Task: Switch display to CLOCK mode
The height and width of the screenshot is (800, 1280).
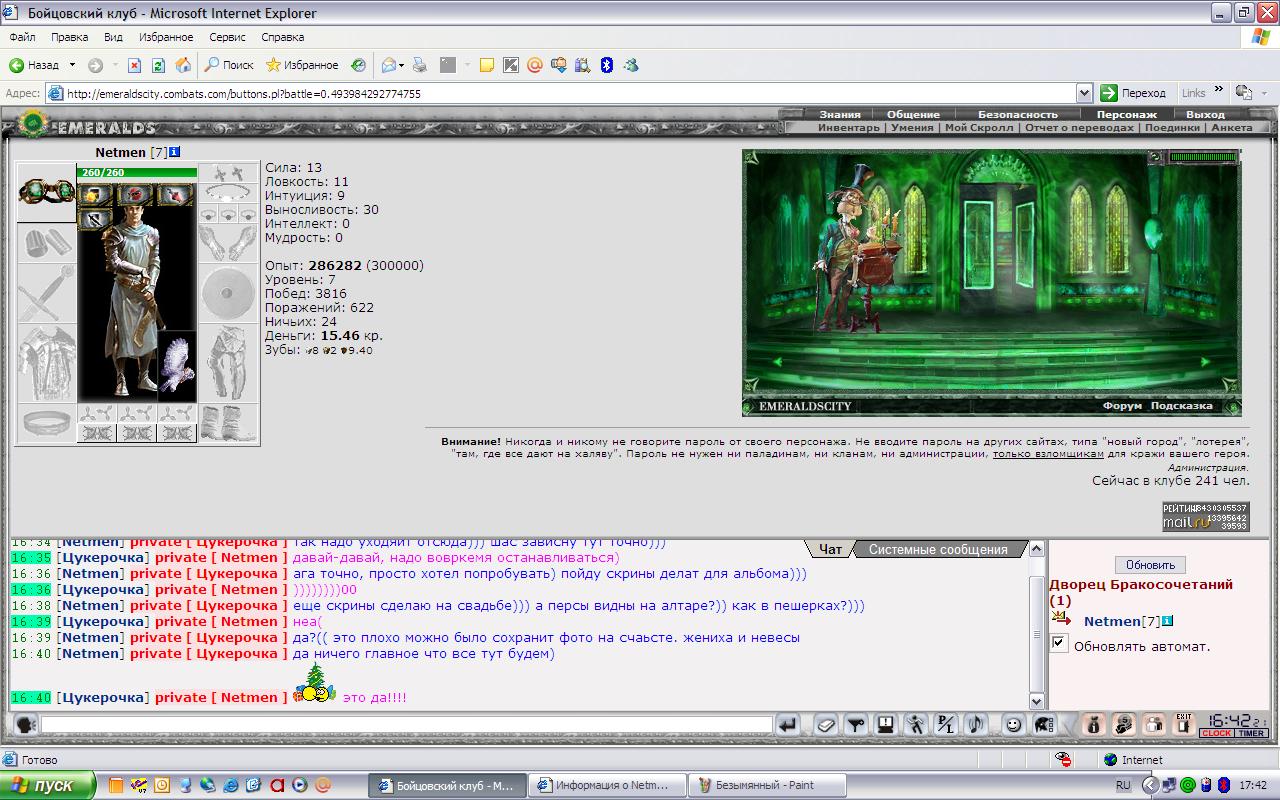Action: pyautogui.click(x=1217, y=733)
